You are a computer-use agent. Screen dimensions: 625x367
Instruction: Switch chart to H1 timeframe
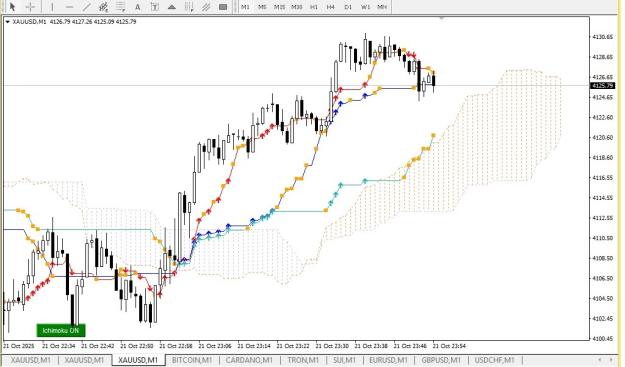[314, 7]
